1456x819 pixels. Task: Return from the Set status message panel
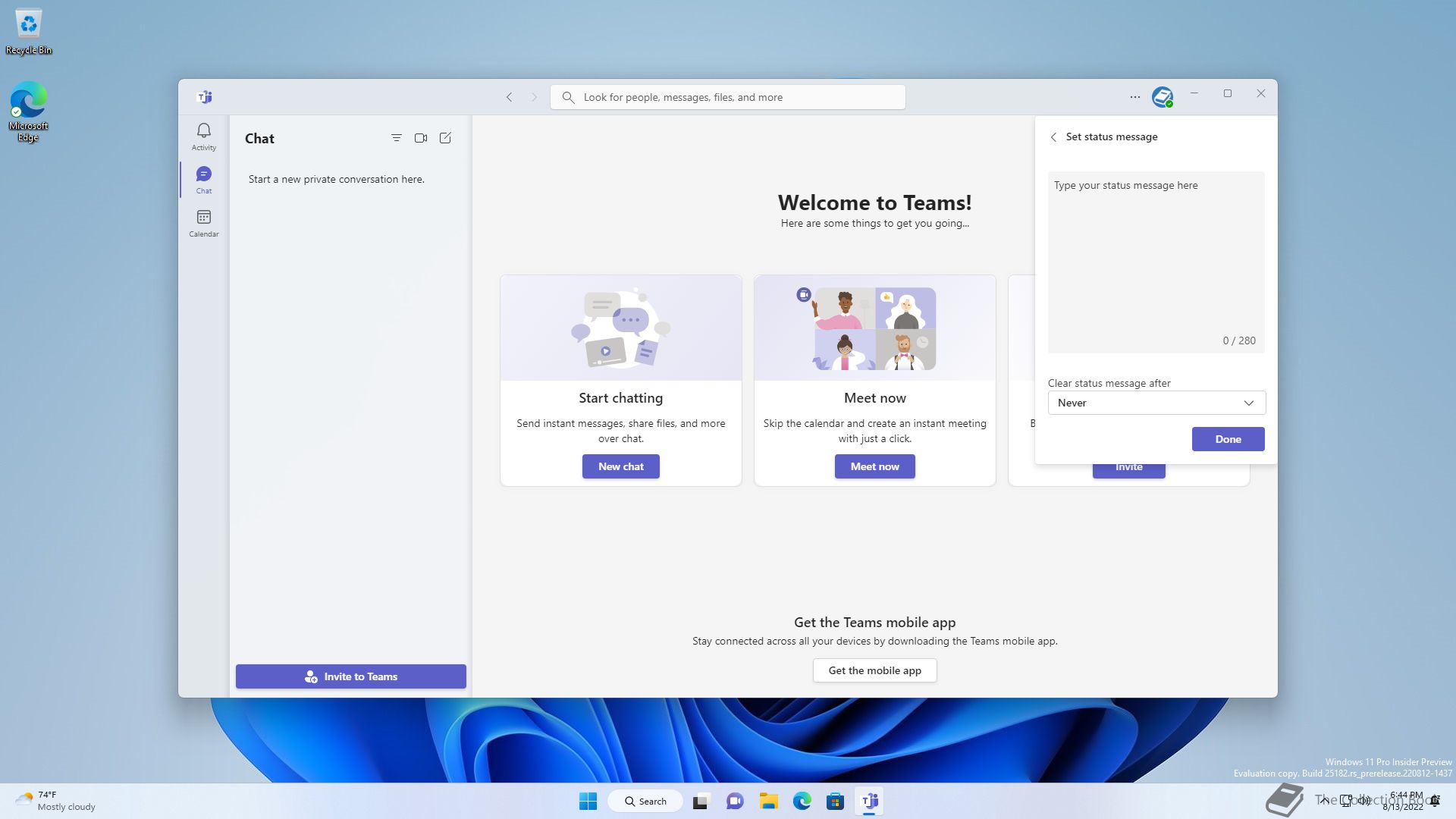coord(1053,137)
